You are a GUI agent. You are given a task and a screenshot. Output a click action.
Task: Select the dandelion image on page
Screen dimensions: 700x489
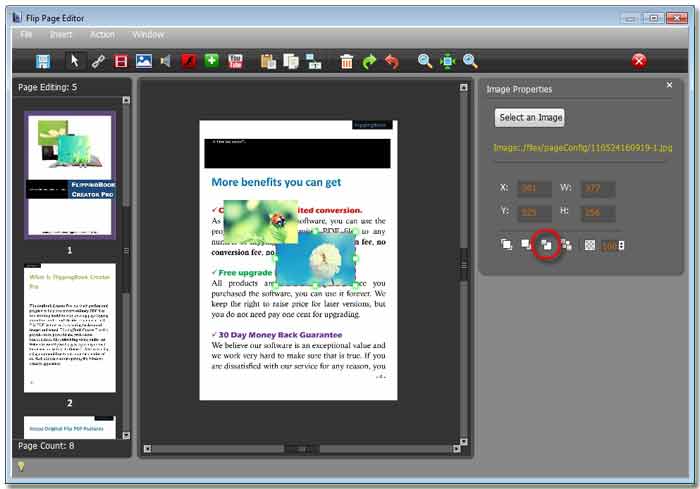(317, 259)
